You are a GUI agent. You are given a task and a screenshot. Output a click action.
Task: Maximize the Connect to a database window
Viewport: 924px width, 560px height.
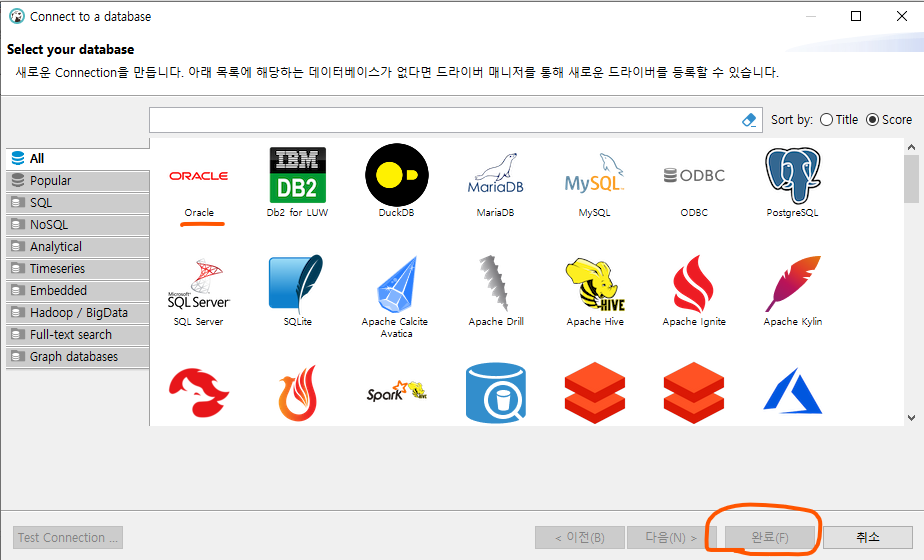click(856, 17)
